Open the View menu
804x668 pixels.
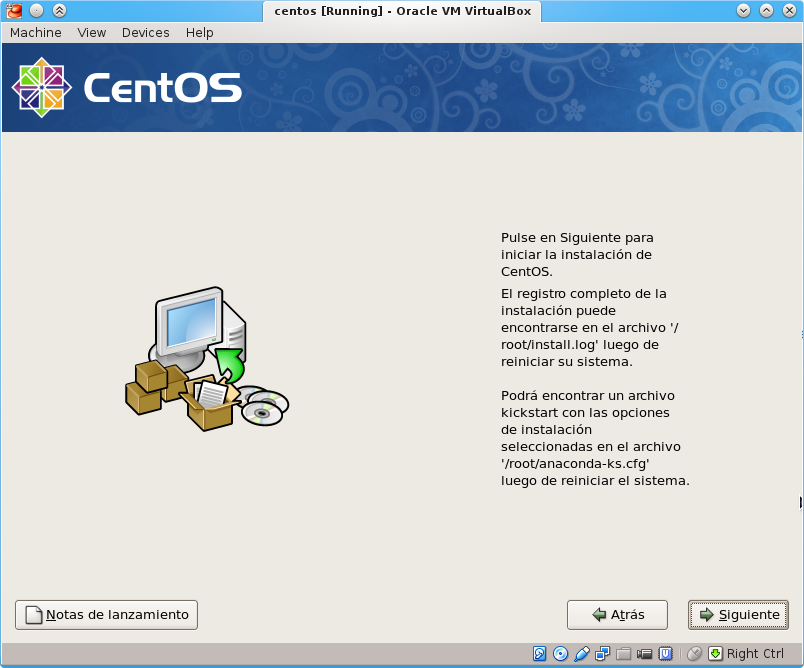point(92,32)
